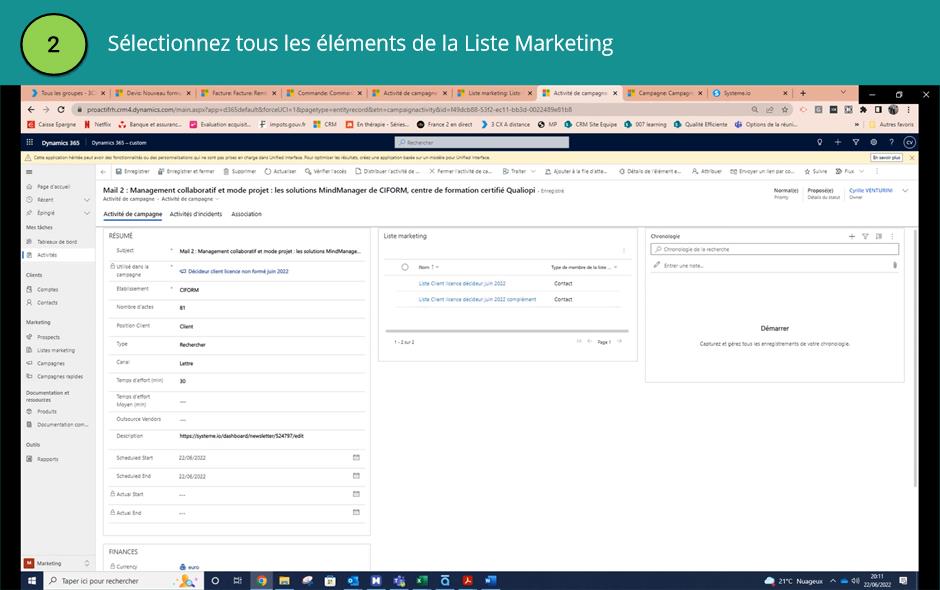Open Liste Client licence décideur juin 2022 complément

477,299
